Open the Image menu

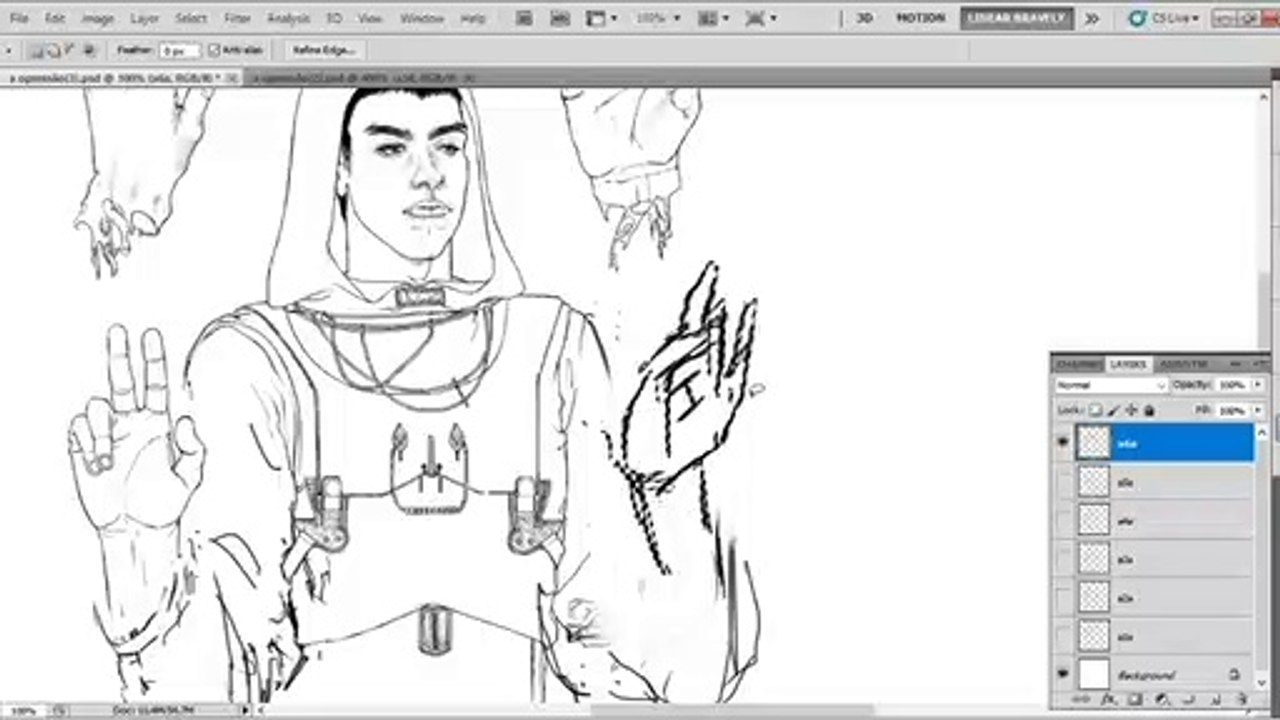97,18
